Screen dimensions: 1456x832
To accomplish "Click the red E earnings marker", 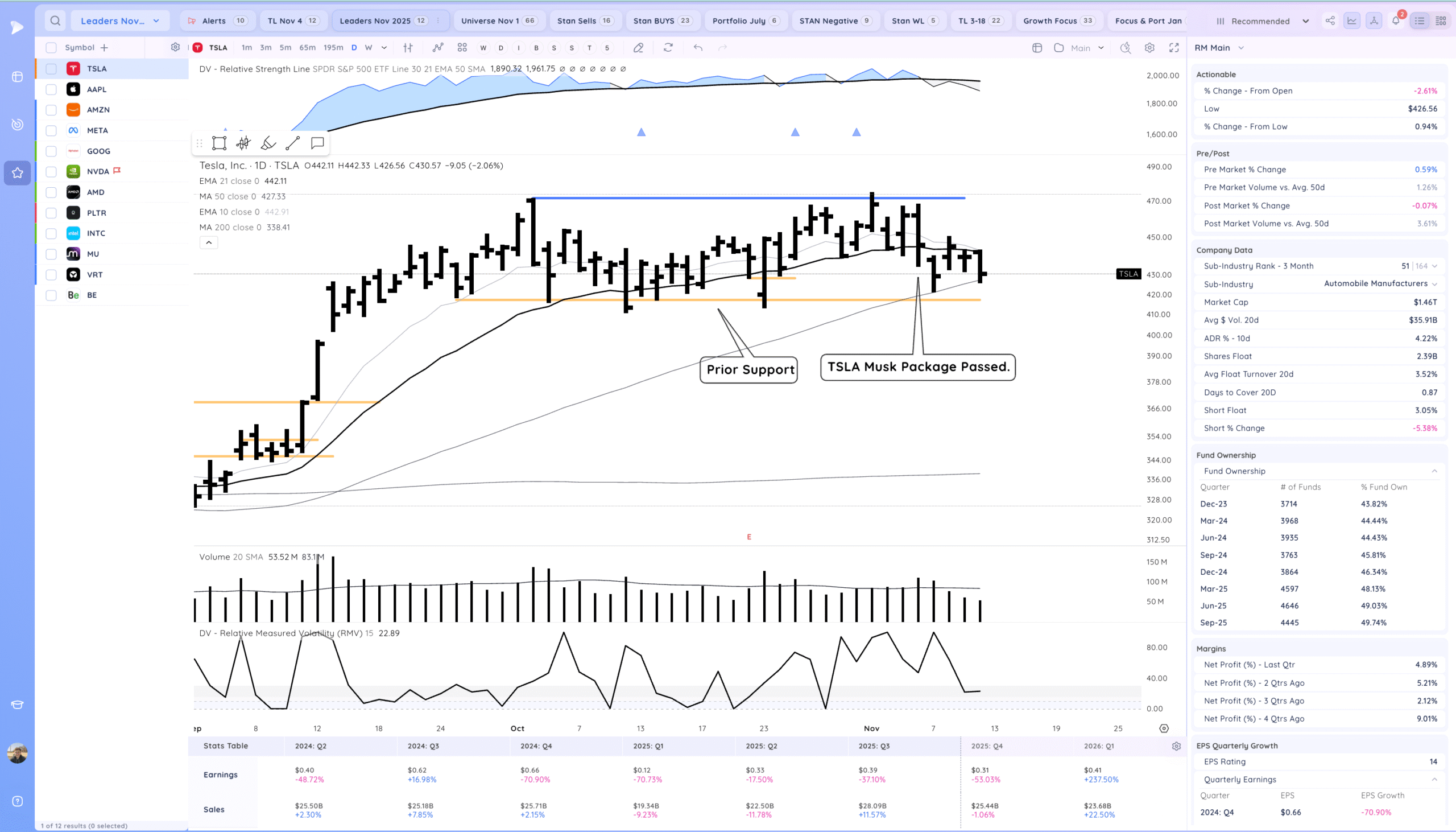I will click(749, 537).
